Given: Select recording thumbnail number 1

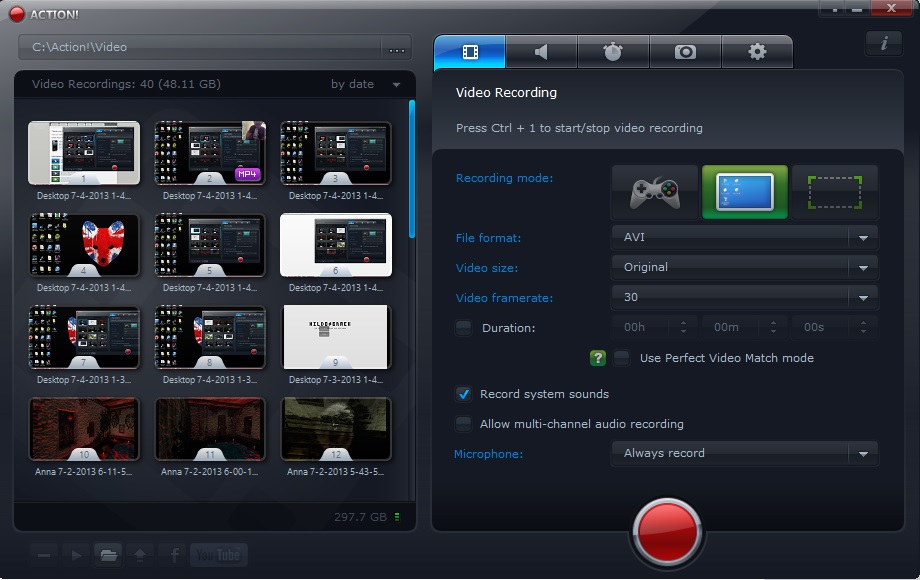Looking at the screenshot, I should pos(84,153).
